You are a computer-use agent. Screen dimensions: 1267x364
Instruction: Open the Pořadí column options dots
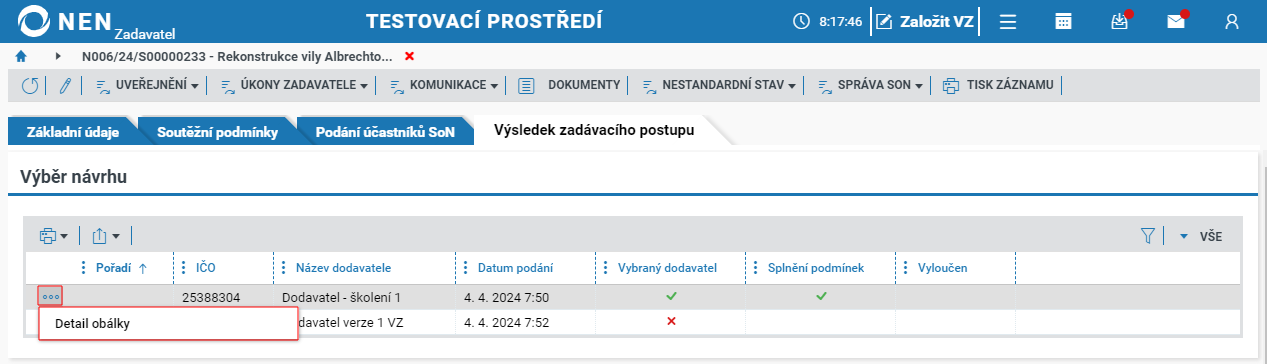[x=84, y=268]
